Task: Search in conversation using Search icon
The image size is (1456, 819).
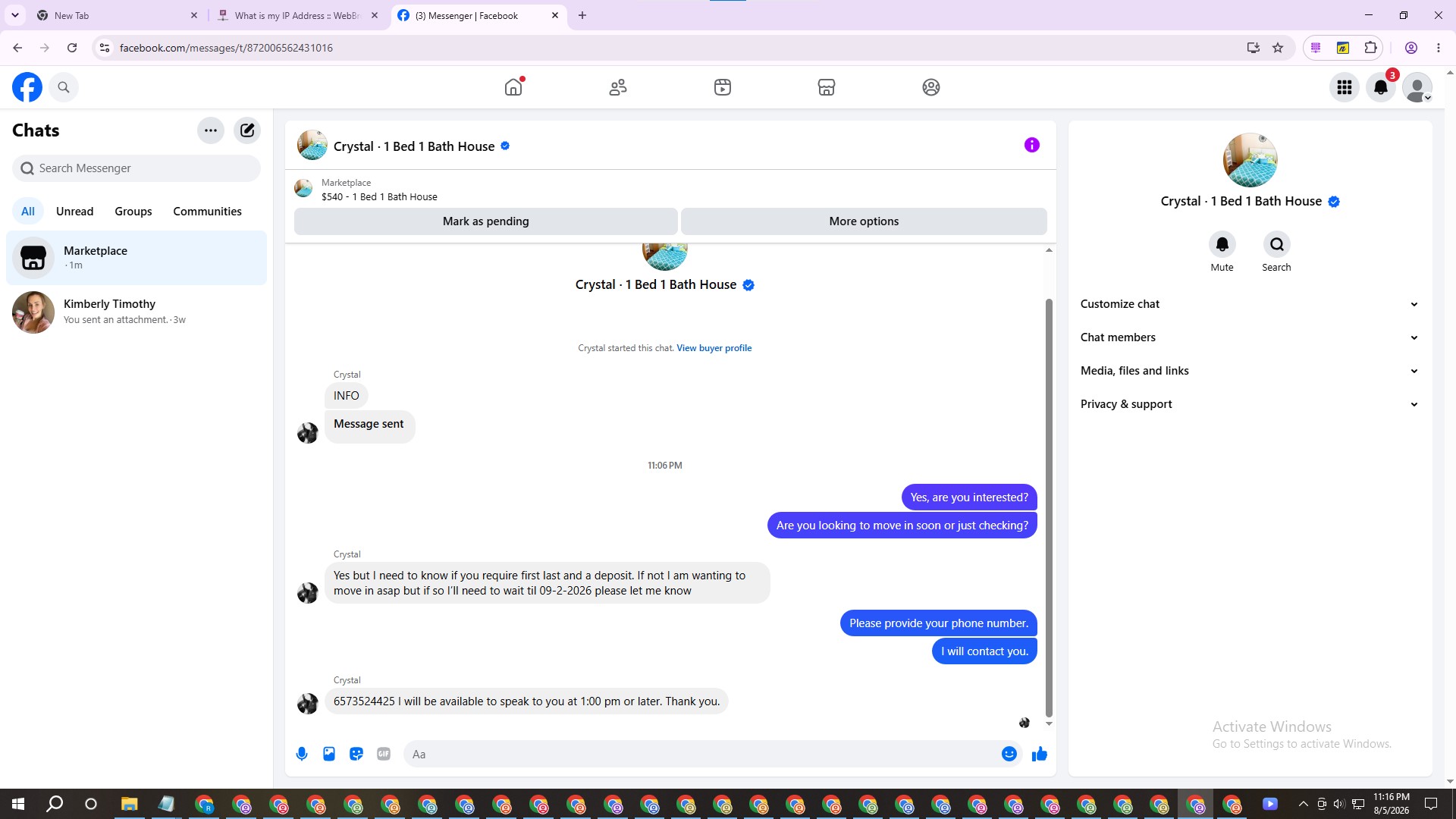Action: coord(1277,244)
